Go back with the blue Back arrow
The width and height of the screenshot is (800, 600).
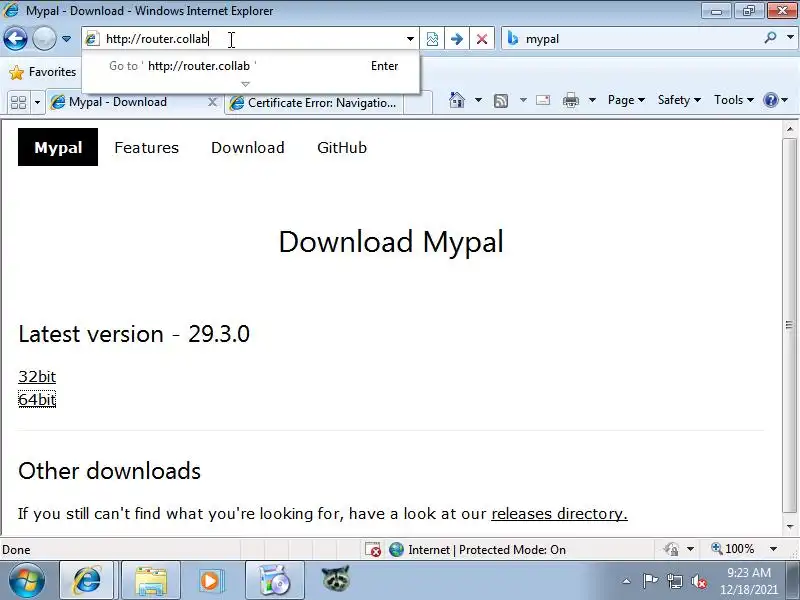[15, 39]
